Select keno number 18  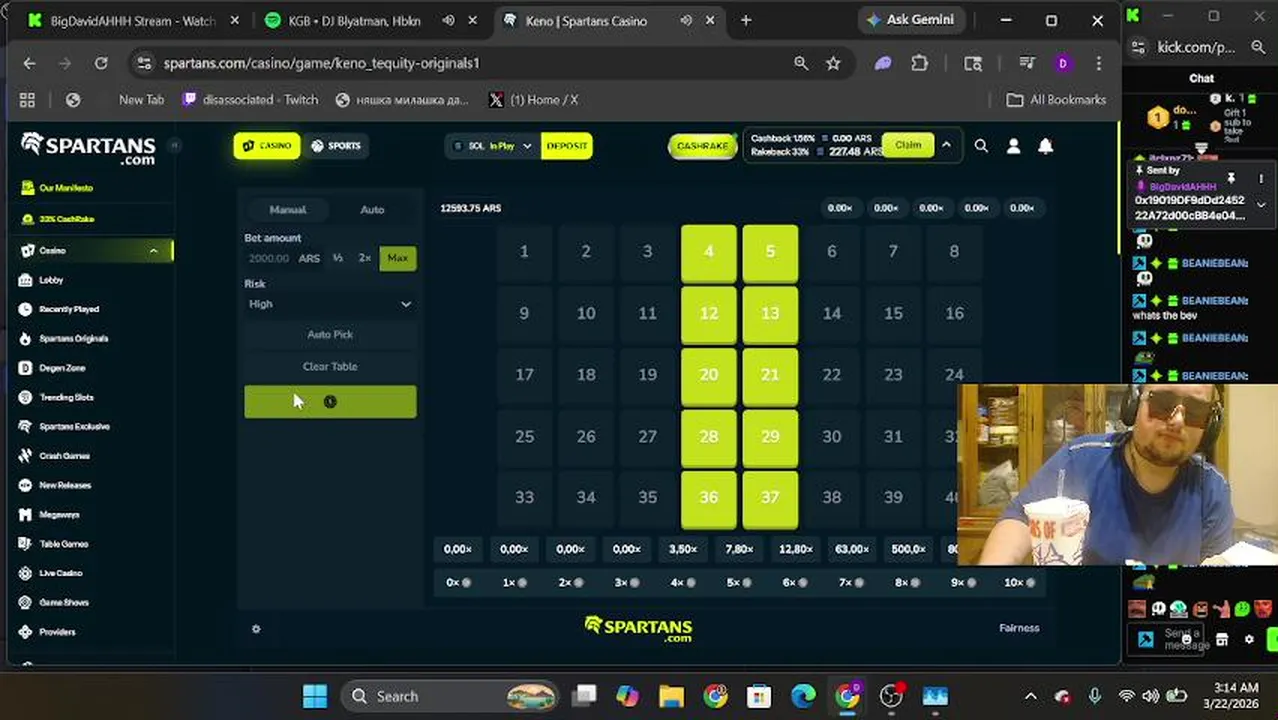click(x=586, y=375)
